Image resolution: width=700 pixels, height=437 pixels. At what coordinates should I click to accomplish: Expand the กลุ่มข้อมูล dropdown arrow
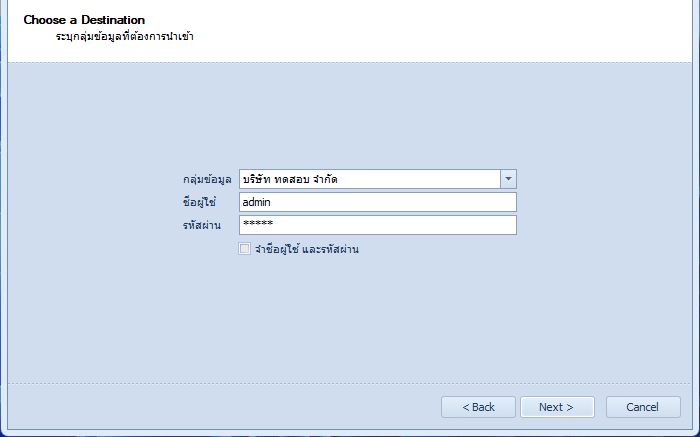[x=508, y=179]
